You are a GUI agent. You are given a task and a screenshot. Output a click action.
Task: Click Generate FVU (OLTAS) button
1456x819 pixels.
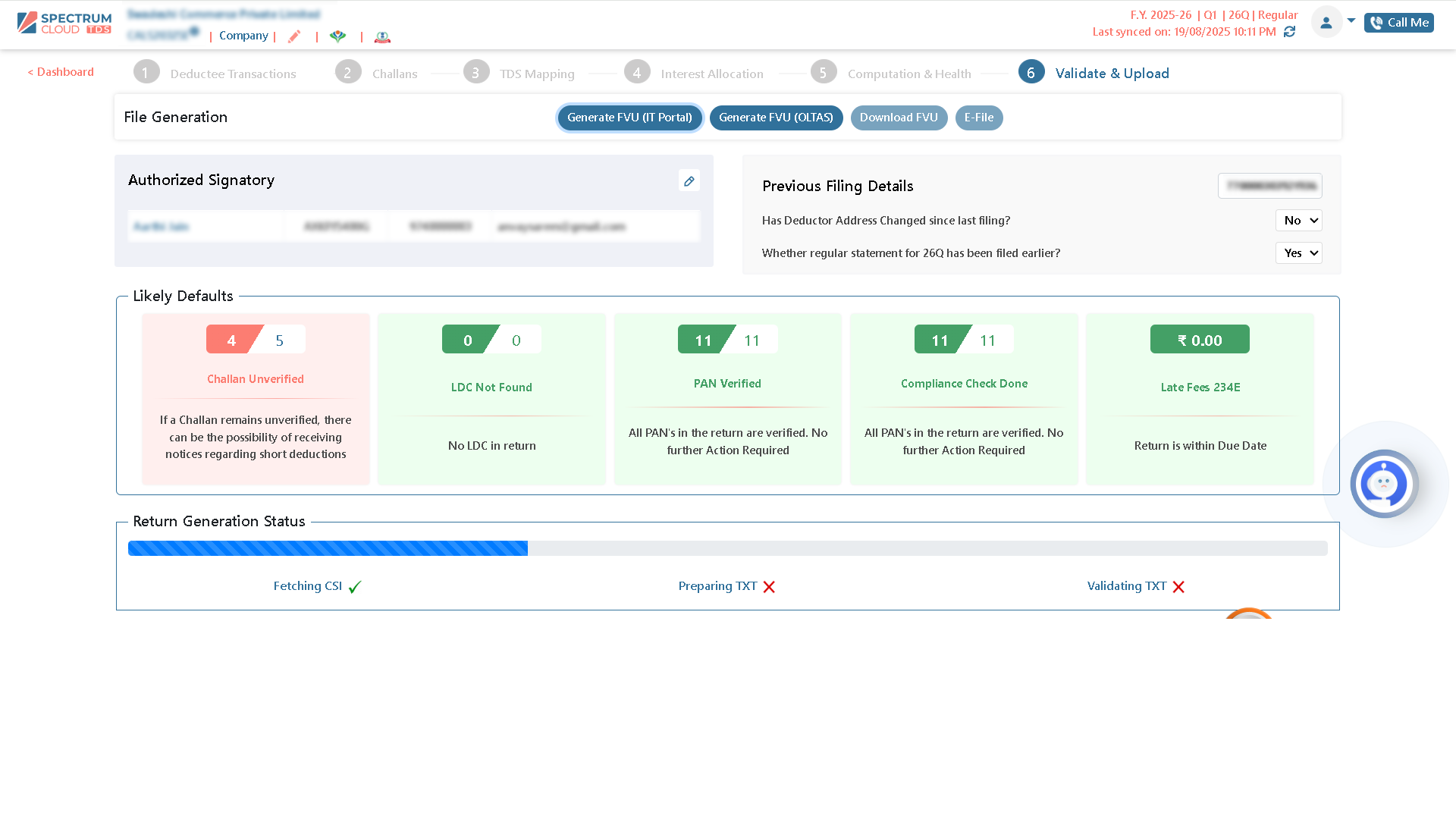776,118
